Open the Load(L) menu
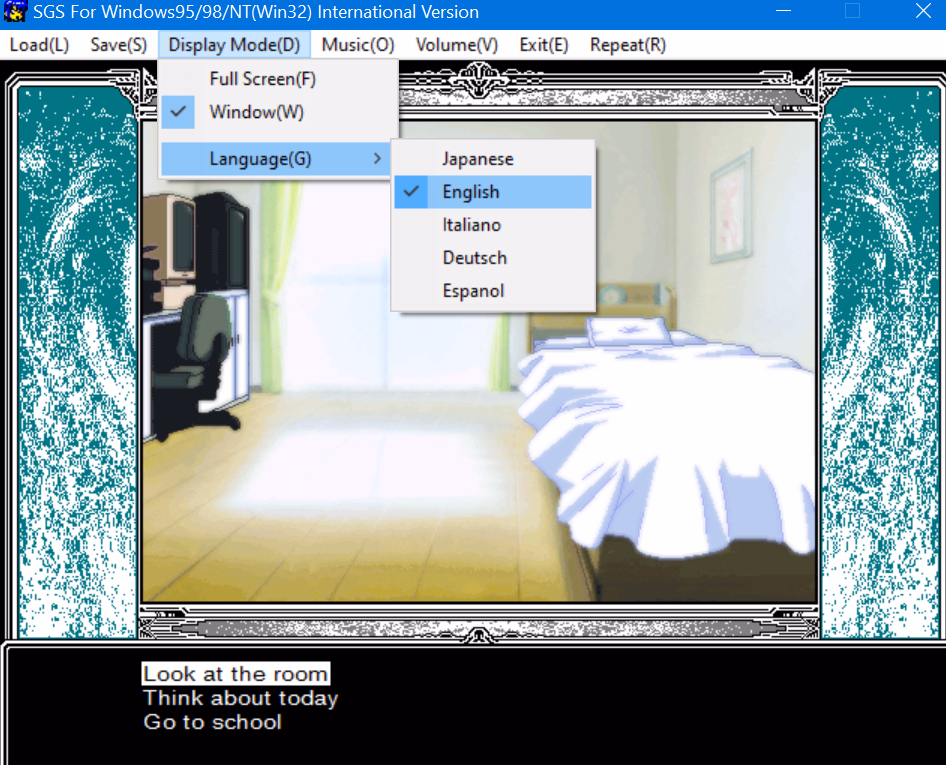This screenshot has width=946, height=765. (39, 45)
